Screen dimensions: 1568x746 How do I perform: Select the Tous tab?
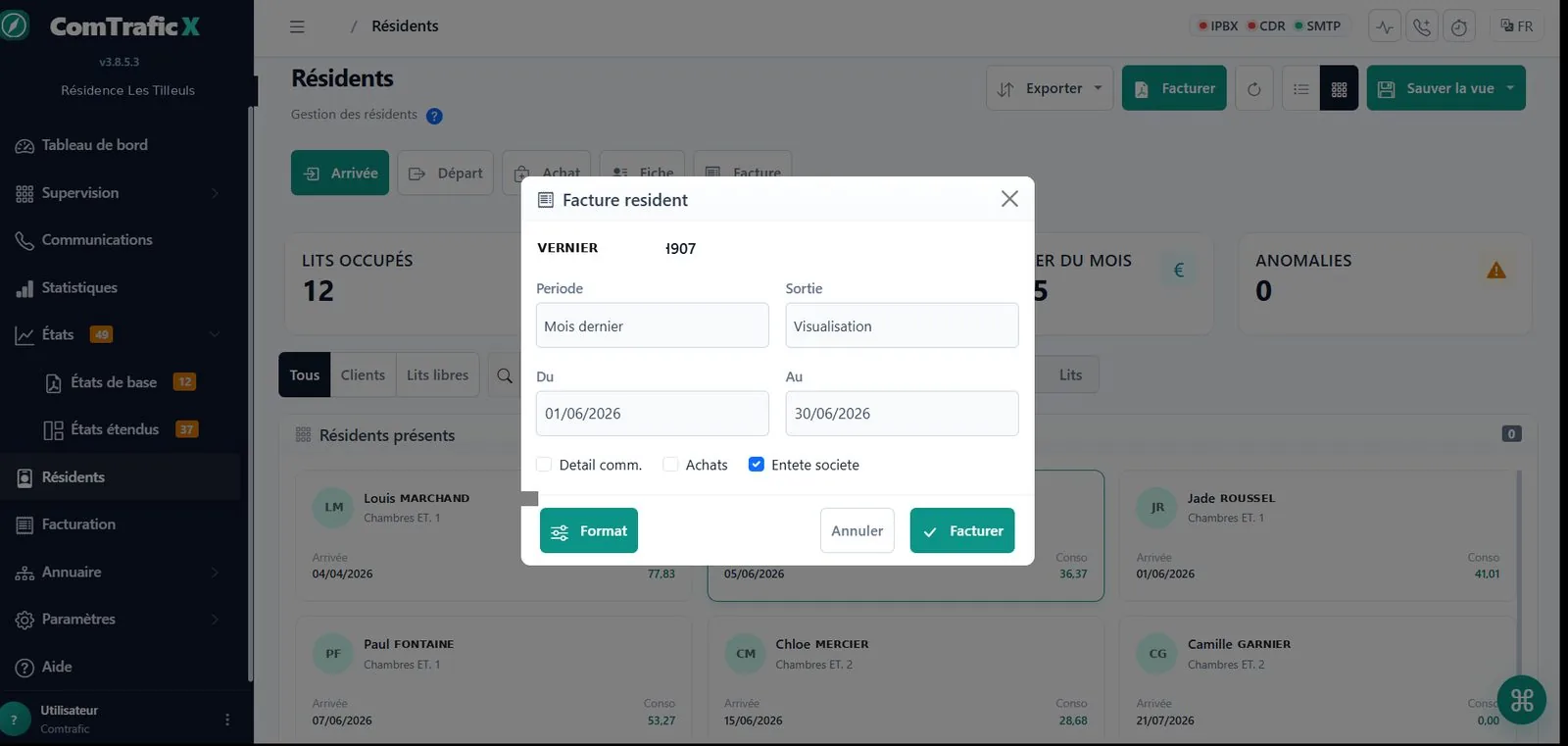pyautogui.click(x=305, y=375)
